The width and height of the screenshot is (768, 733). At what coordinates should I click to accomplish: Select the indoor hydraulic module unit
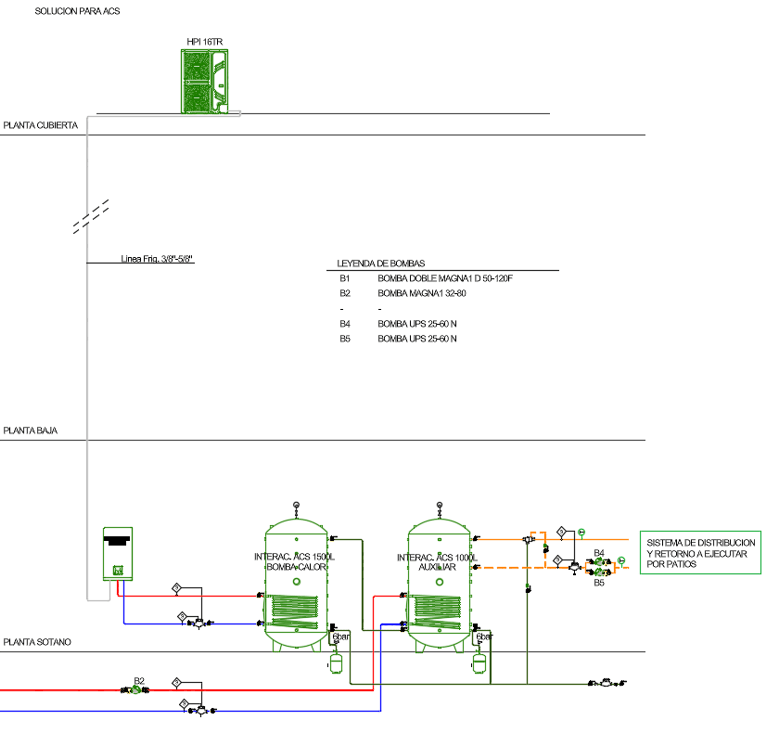(x=118, y=554)
